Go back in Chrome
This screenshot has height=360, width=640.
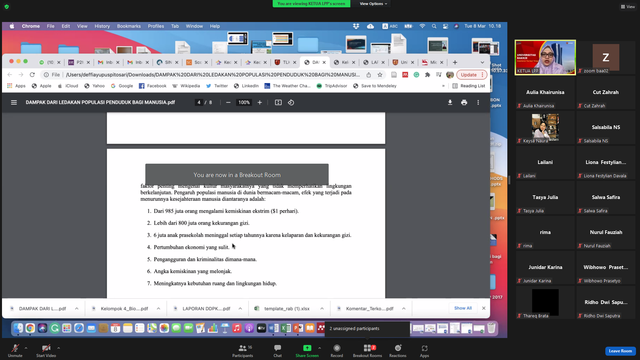10,75
